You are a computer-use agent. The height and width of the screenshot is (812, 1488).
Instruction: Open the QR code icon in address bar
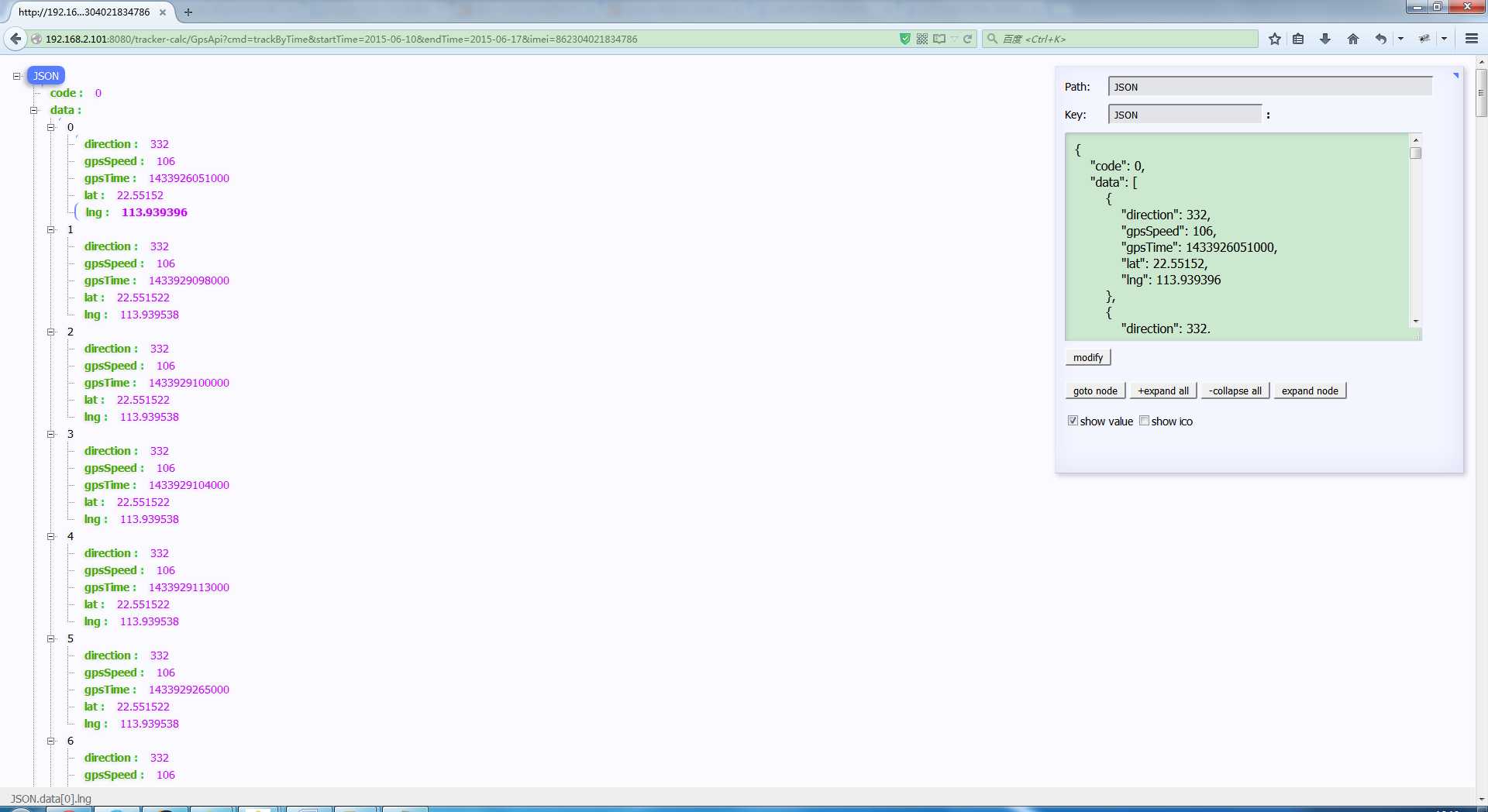pos(922,39)
